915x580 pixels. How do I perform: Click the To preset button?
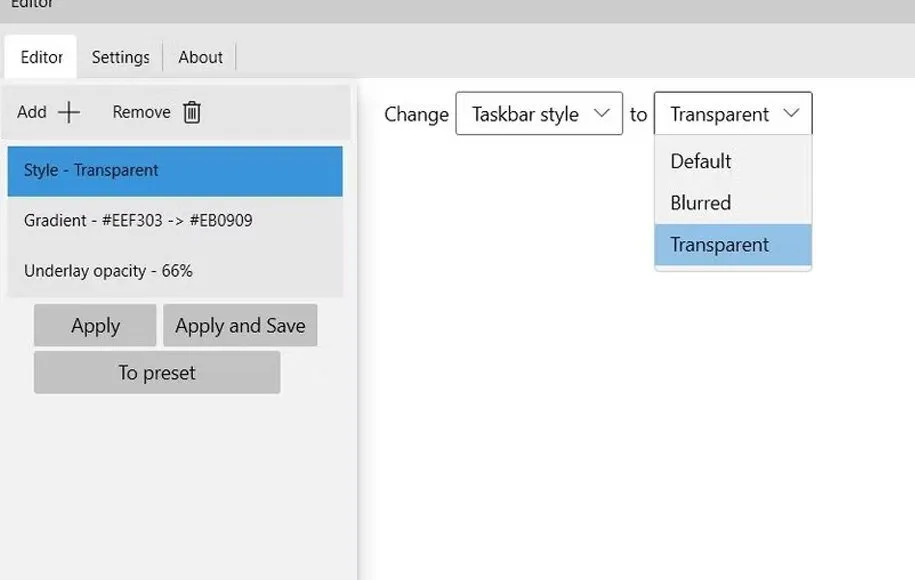point(157,373)
